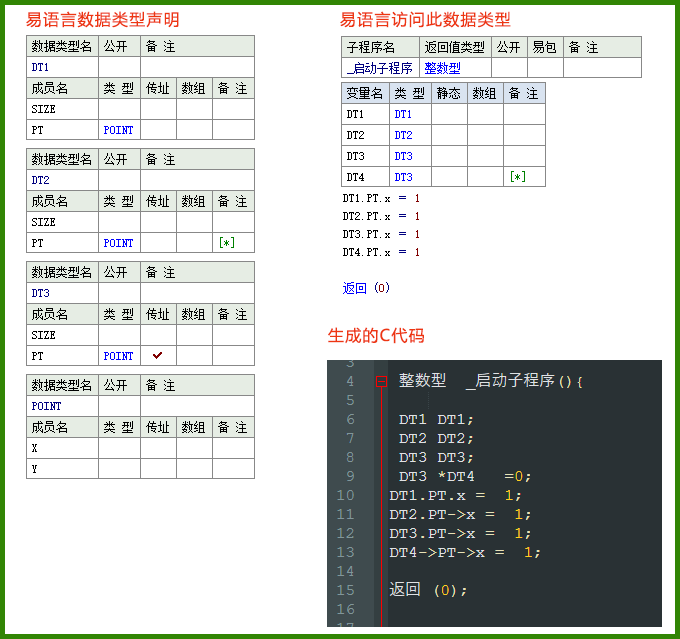Click the 变量名 column header

364,93
